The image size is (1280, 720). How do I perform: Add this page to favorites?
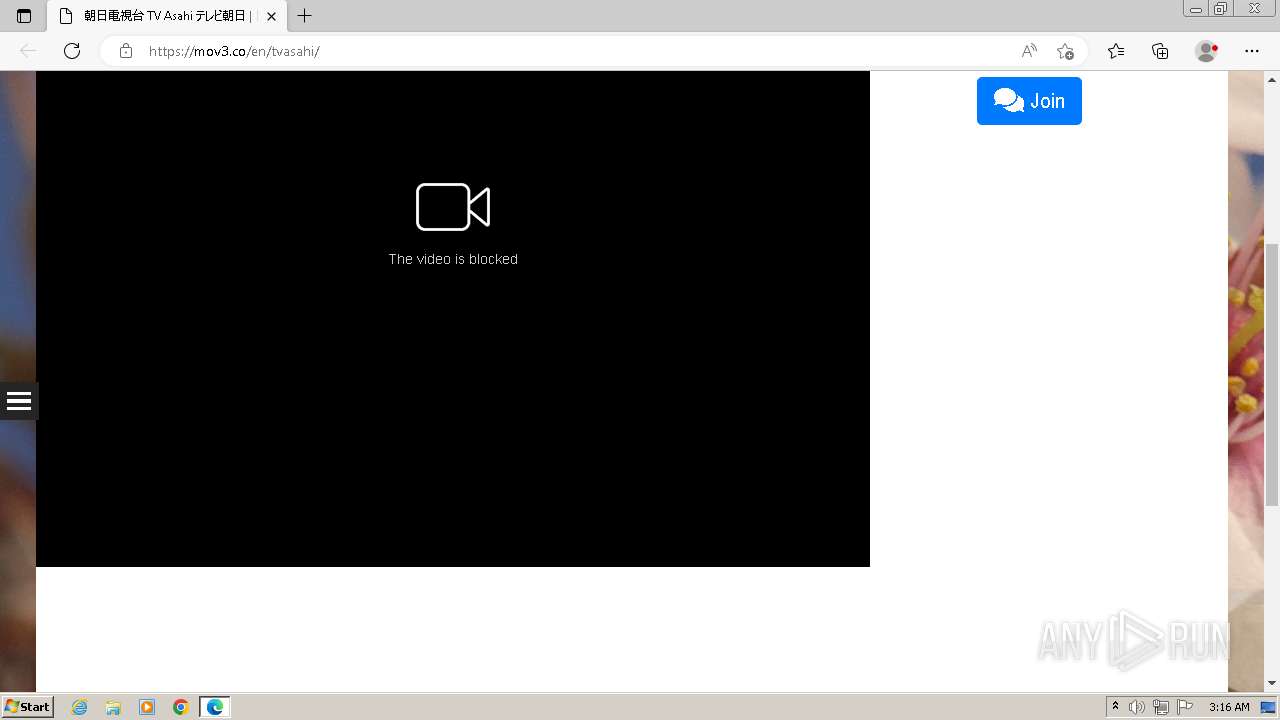click(1066, 51)
